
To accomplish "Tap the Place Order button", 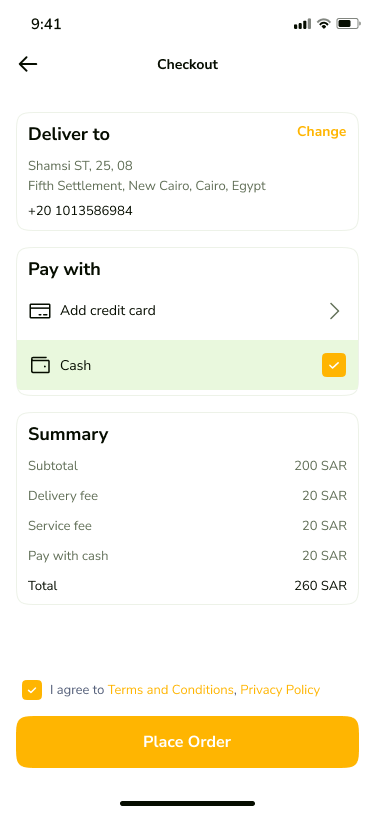I will pos(188,742).
